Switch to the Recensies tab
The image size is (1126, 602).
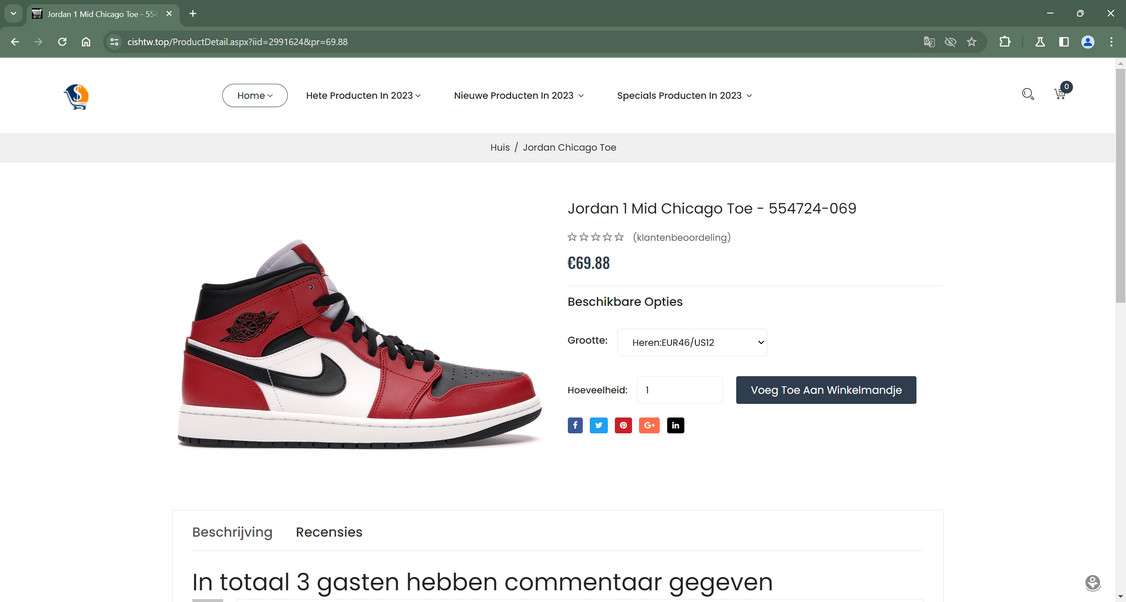[x=329, y=532]
